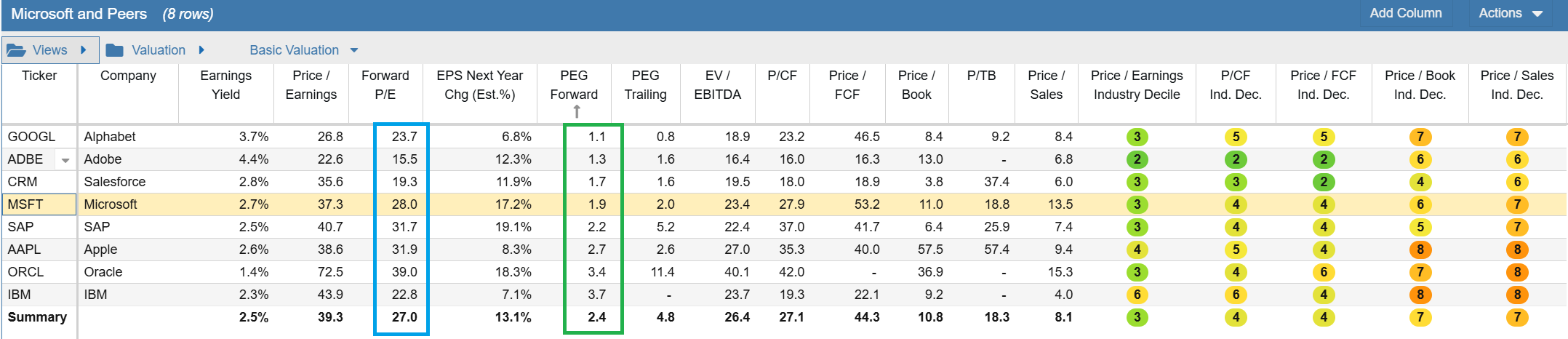Open the Valuation folder icon
Viewport: 1568px width, 339px height.
pyautogui.click(x=114, y=50)
